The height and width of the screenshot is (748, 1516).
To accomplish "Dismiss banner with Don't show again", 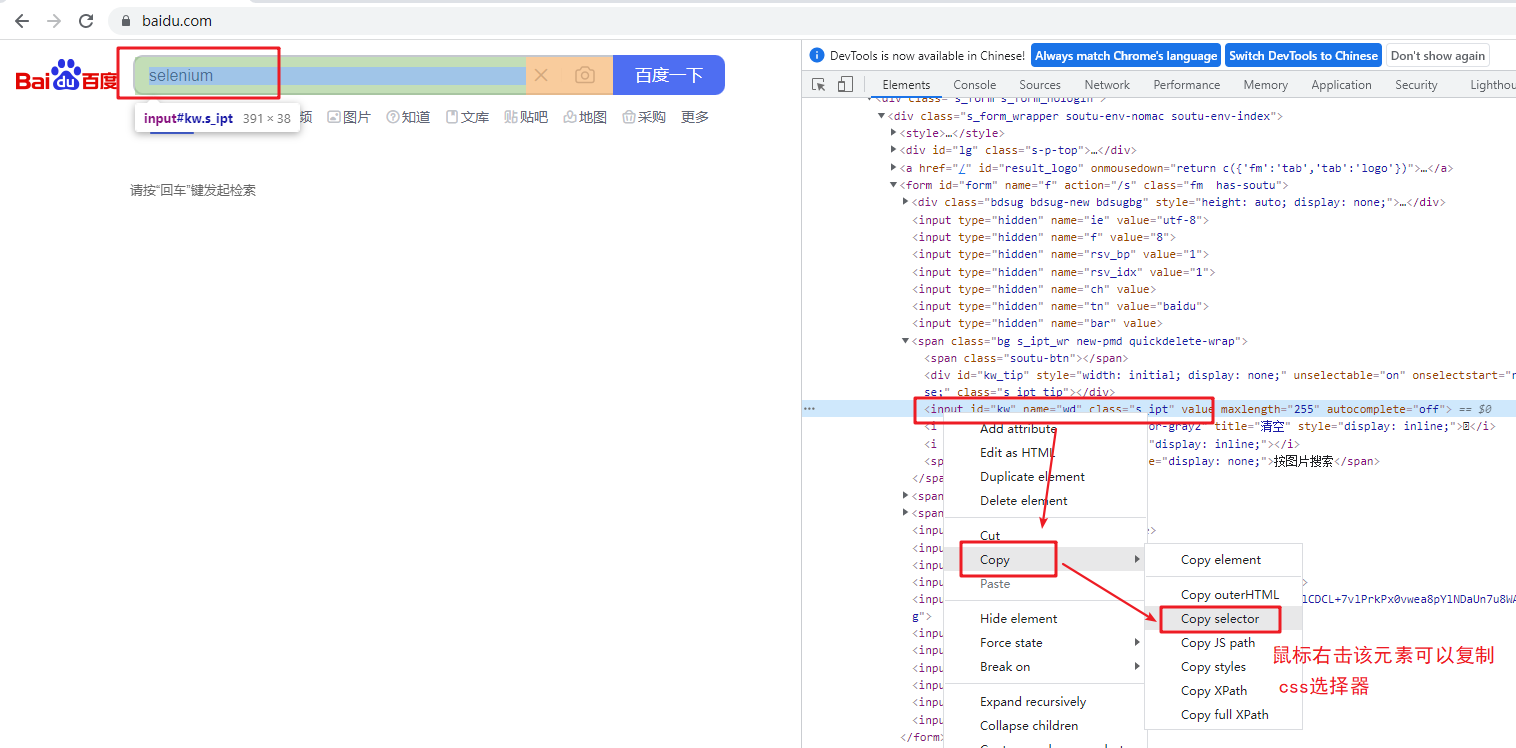I will click(x=1437, y=56).
